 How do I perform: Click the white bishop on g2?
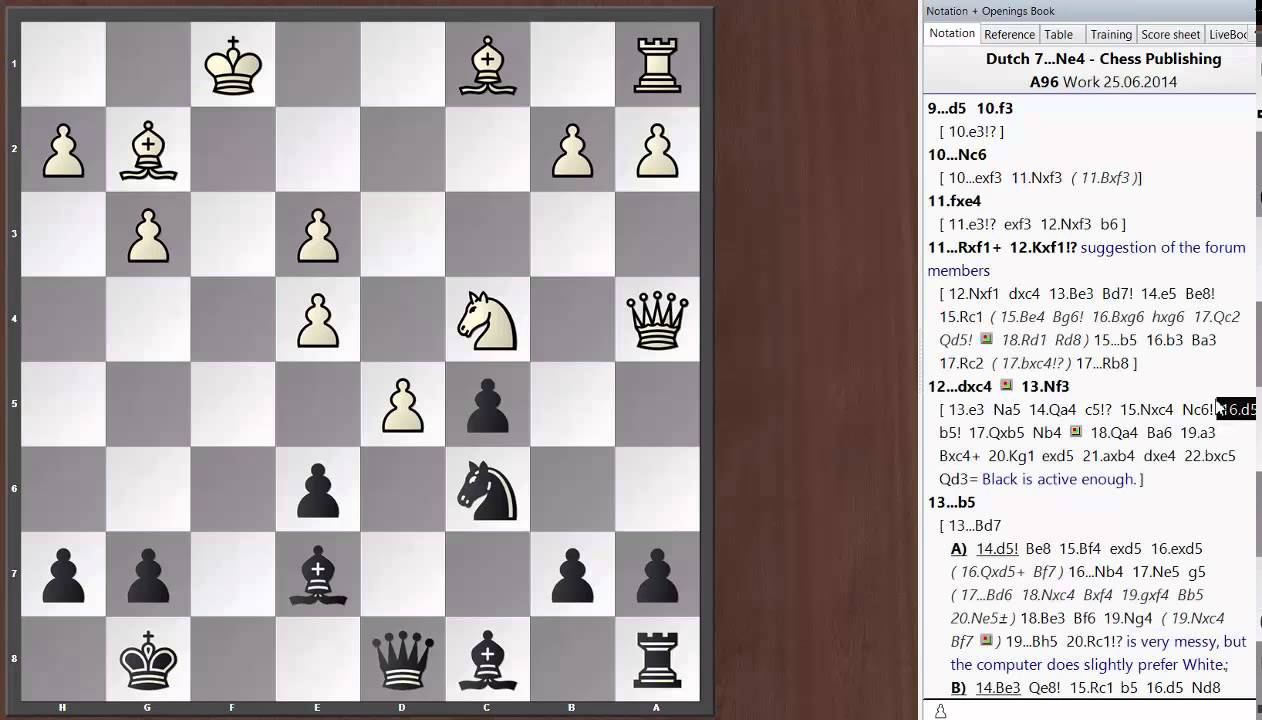pyautogui.click(x=147, y=148)
